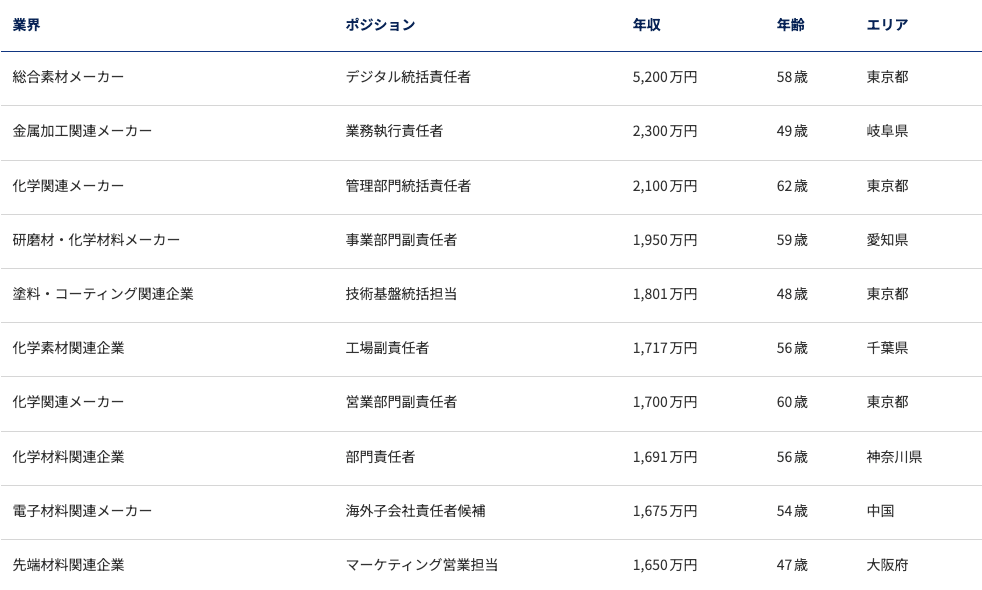Select the マーケティング営業担当 position cell
This screenshot has width=982, height=590.
[422, 565]
